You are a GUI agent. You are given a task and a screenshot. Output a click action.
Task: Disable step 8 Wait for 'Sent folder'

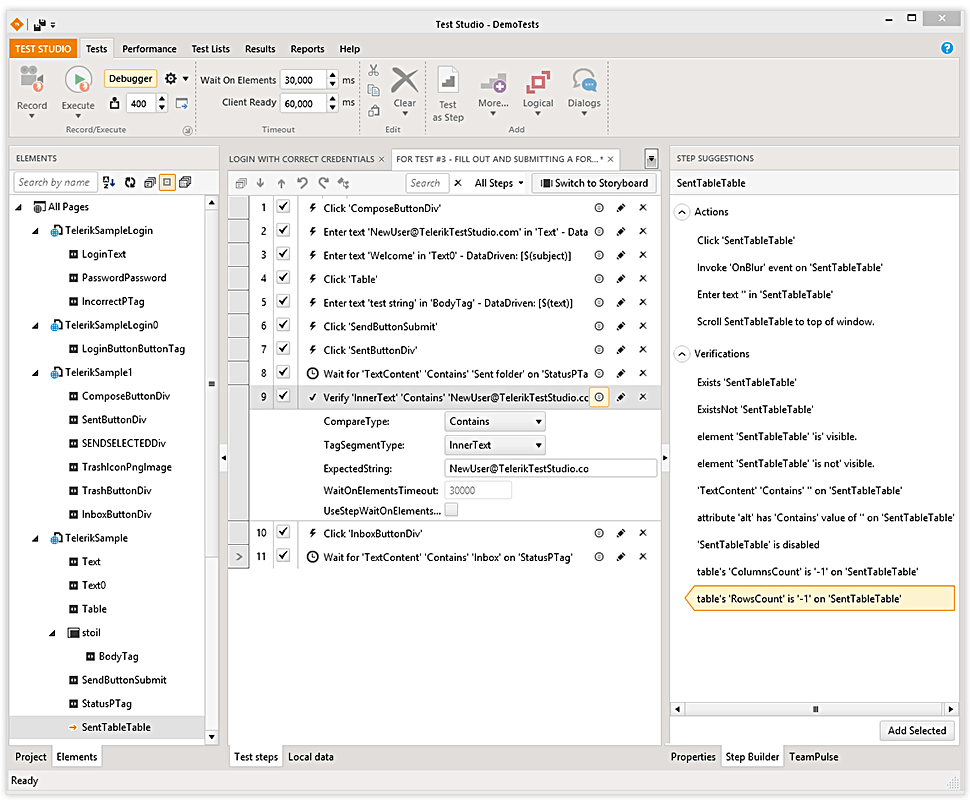tap(283, 372)
